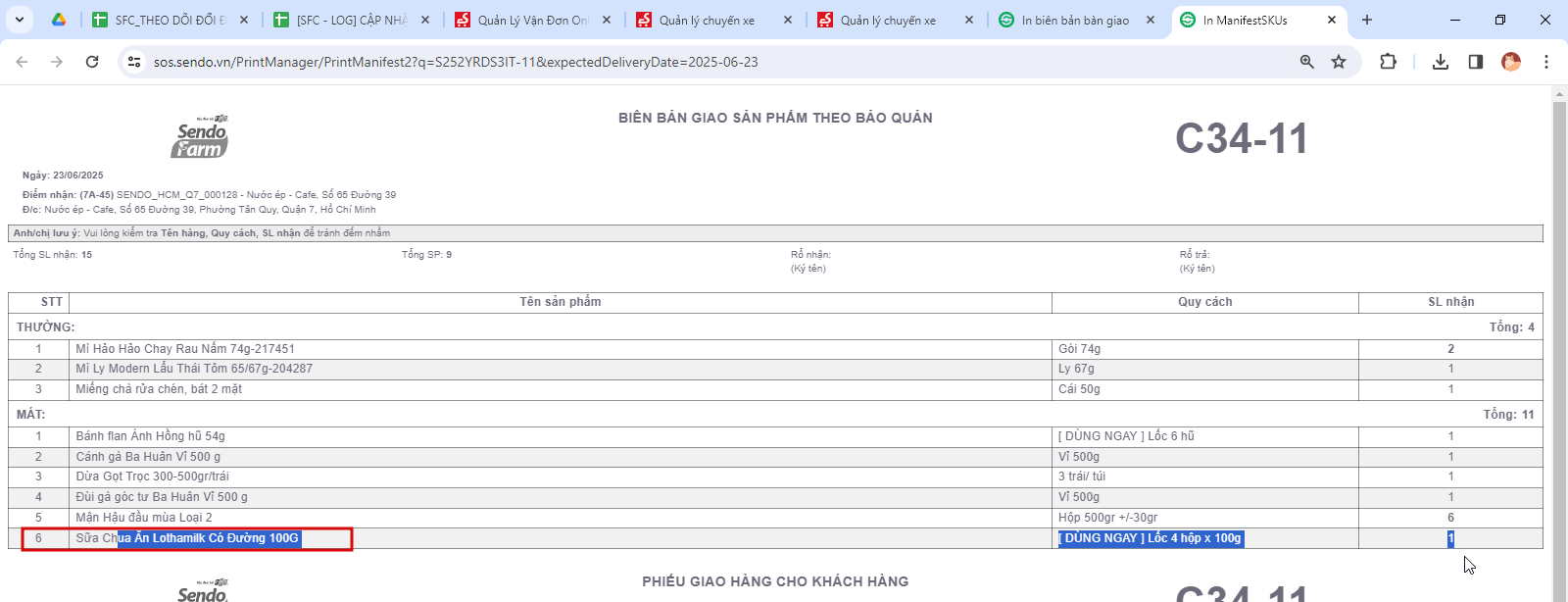The width and height of the screenshot is (1568, 602).
Task: Open the zoom magnifier icon in address bar
Action: click(x=1307, y=62)
